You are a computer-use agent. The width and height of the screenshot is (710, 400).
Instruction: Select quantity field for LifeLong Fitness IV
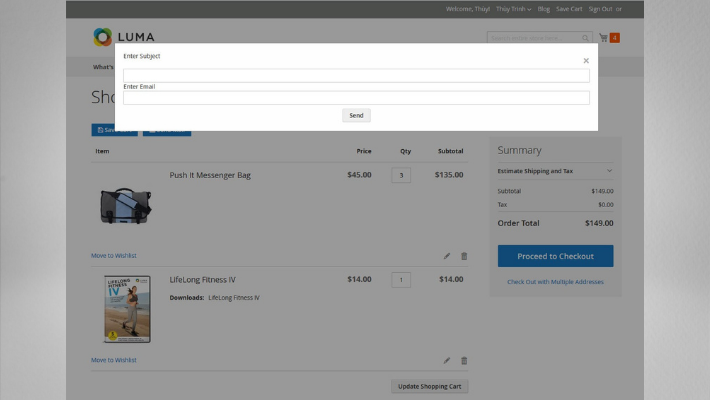401,280
